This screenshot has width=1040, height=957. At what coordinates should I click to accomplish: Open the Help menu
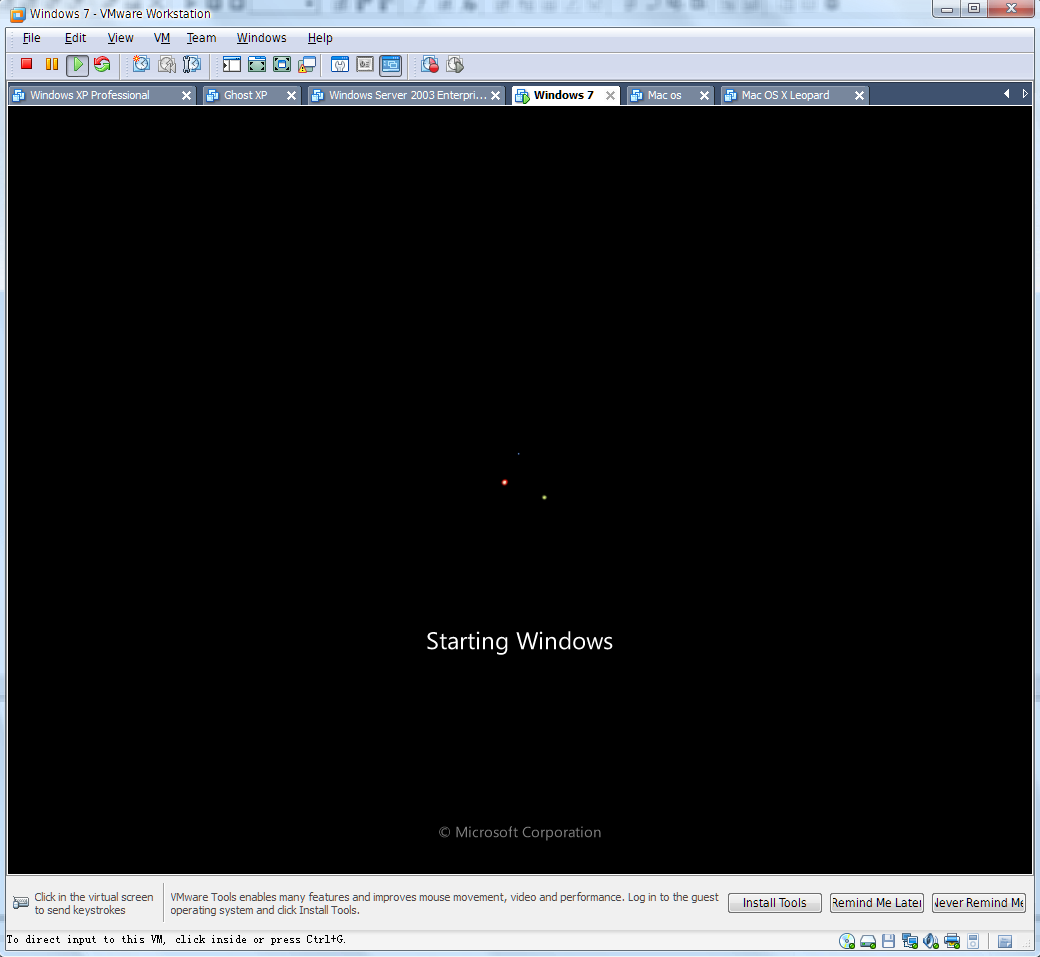point(320,38)
